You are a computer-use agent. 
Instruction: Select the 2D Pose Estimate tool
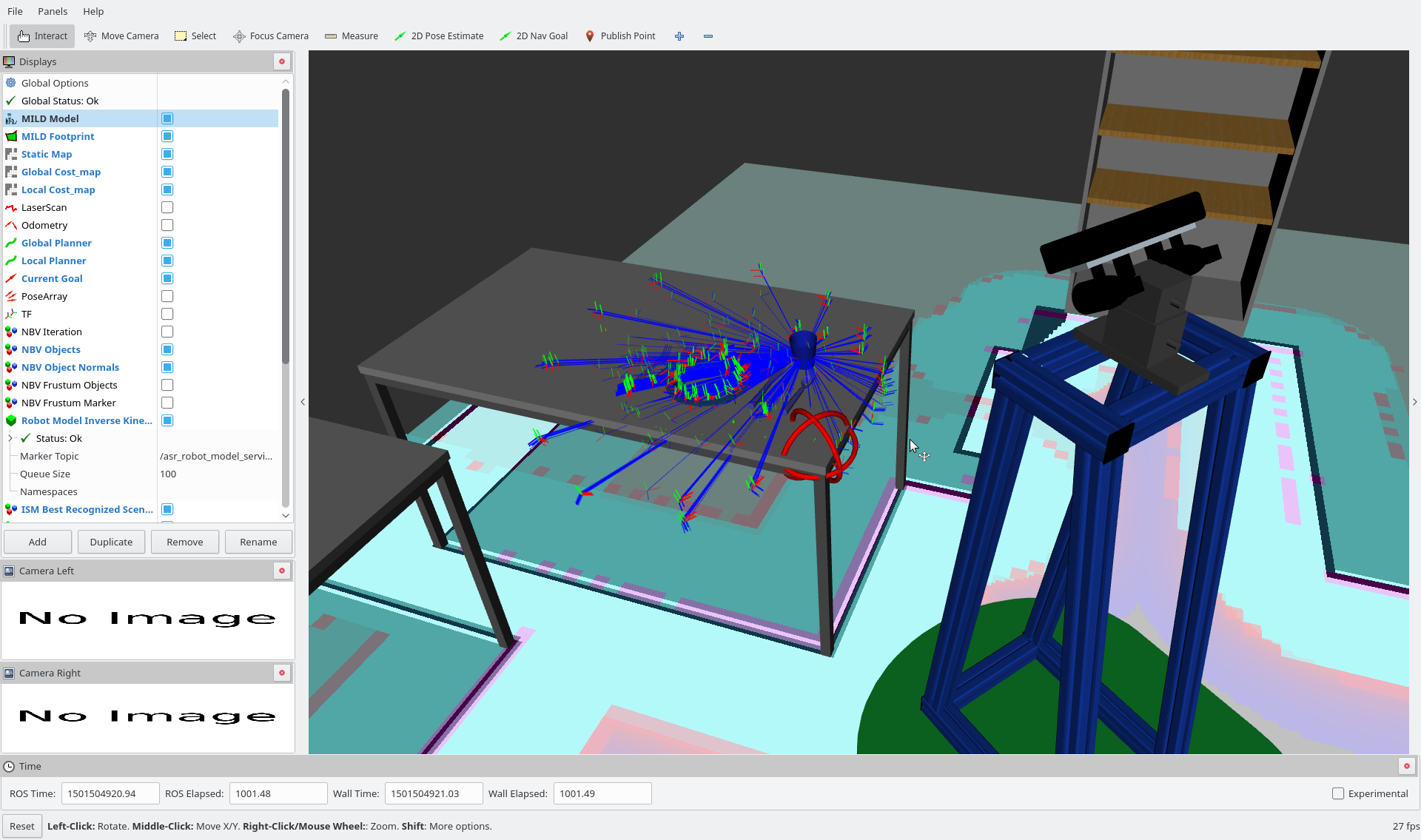point(439,36)
